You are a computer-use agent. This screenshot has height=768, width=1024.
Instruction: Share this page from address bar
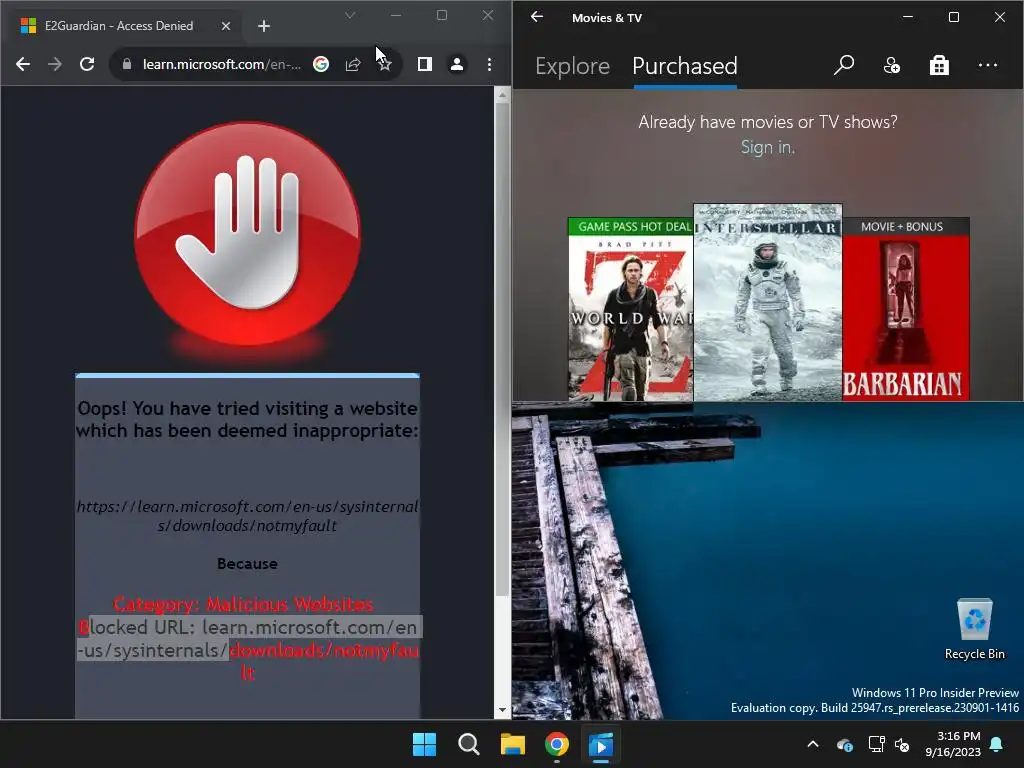pyautogui.click(x=353, y=64)
